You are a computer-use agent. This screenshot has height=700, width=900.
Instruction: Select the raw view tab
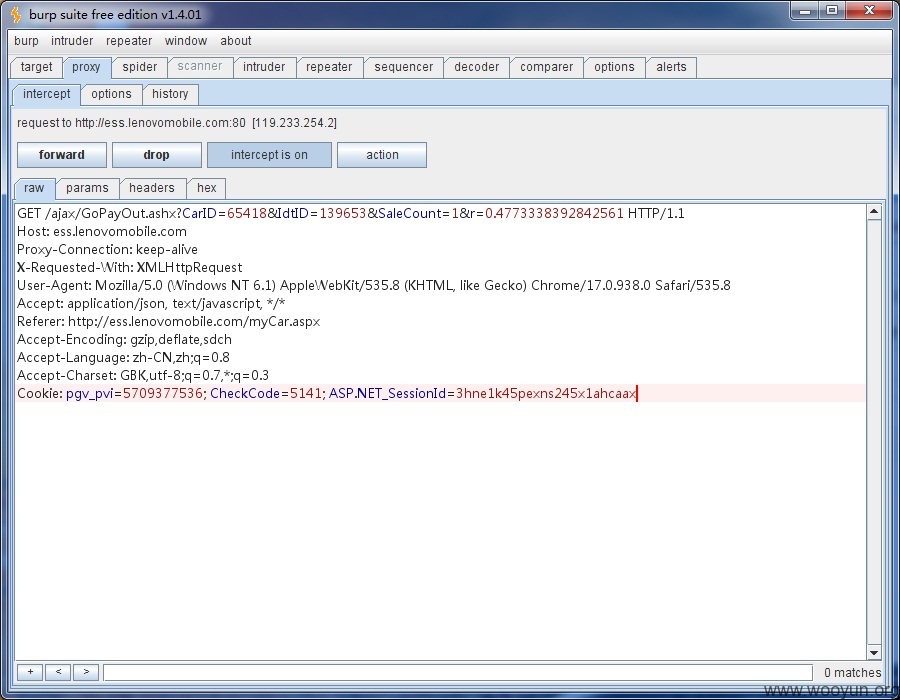(34, 188)
